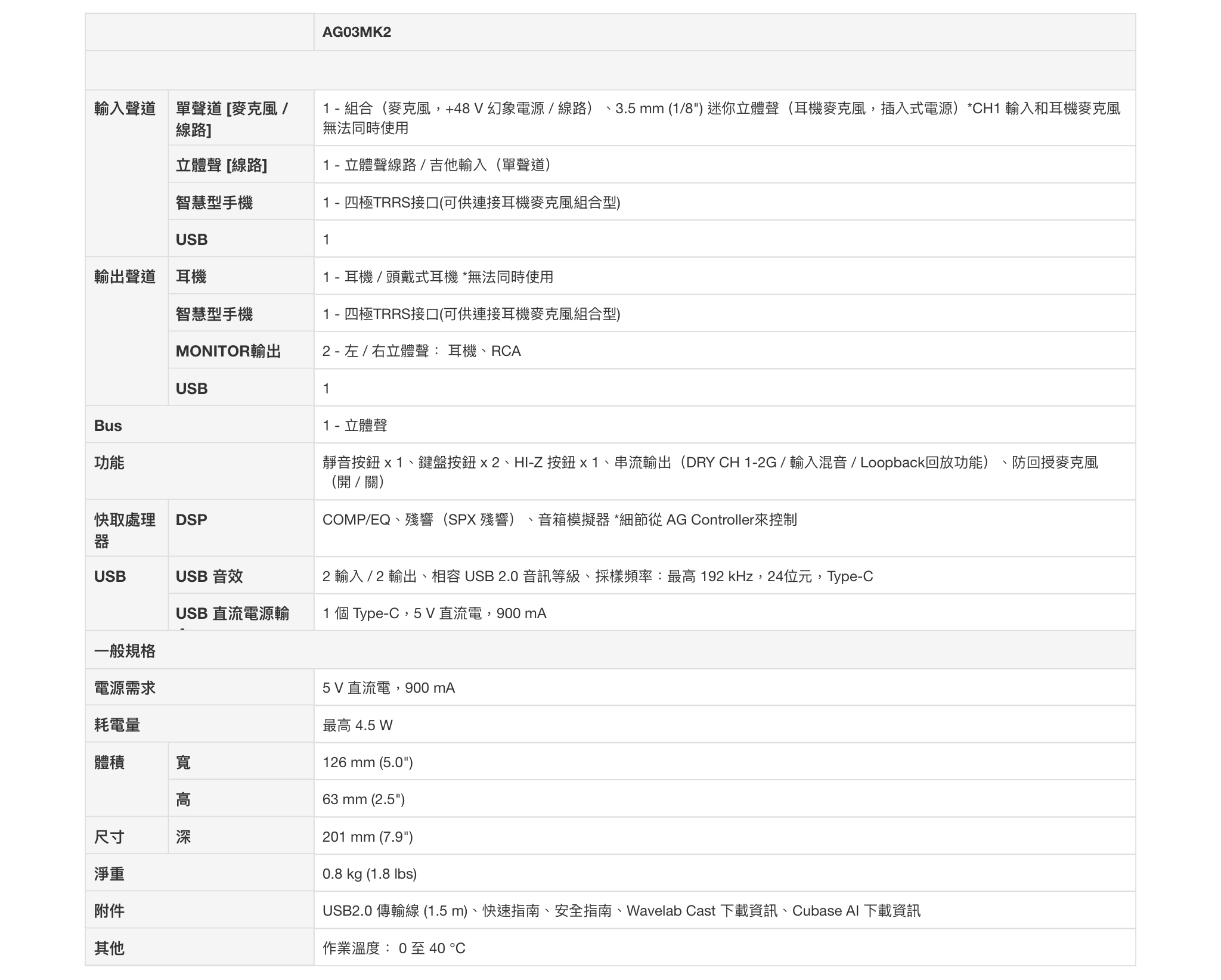Click the 耗電量 value 最高 4.5 W

tap(357, 725)
